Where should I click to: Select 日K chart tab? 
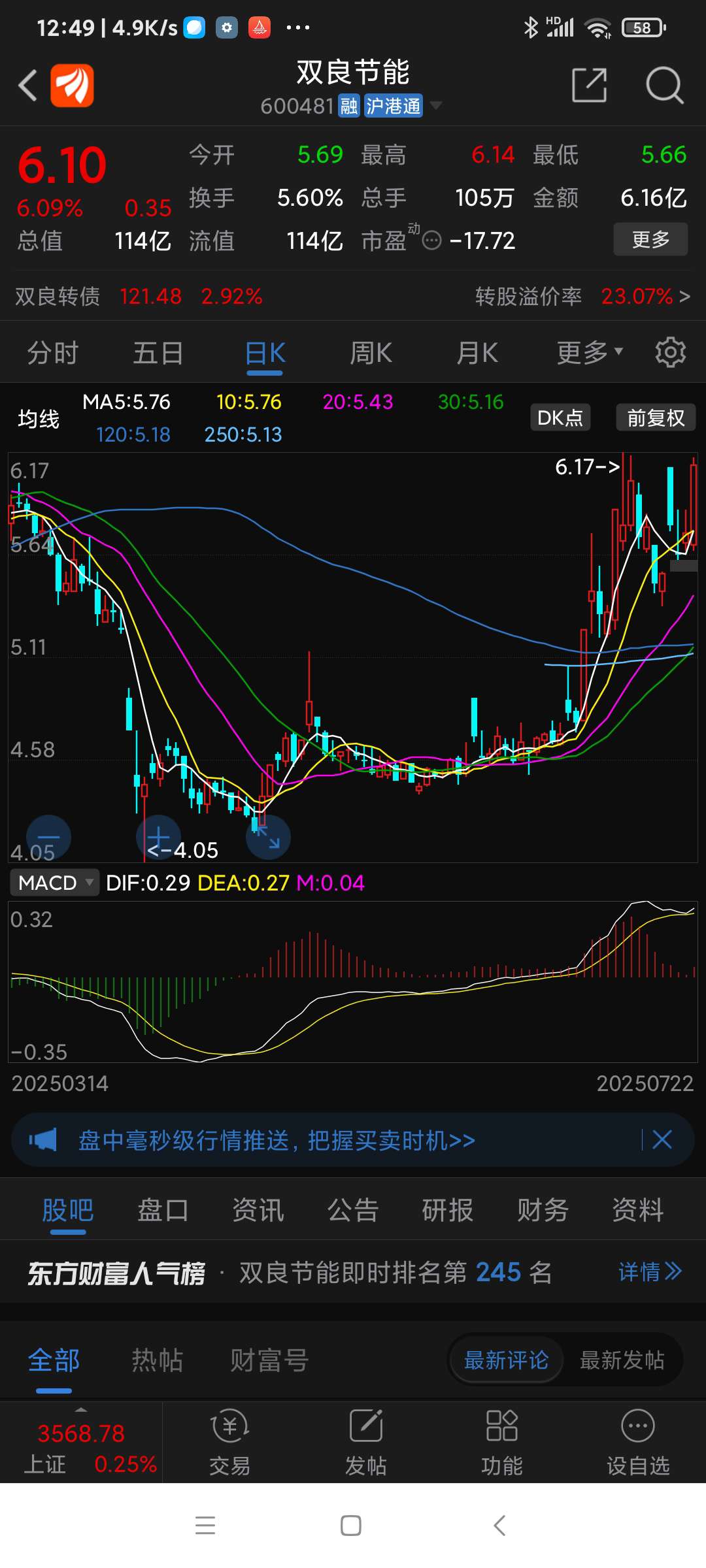pos(265,354)
